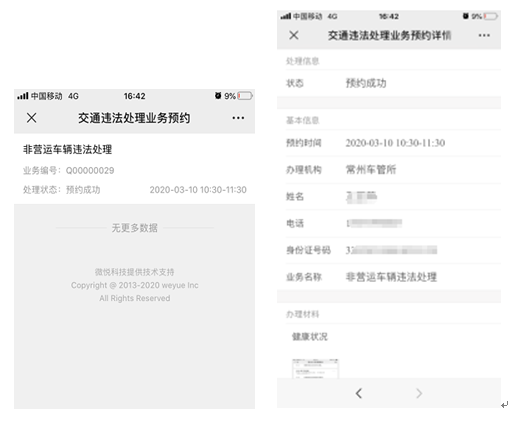This screenshot has height=425, width=518.
Task: Open the 非营运车辆违法处理 appointment record title
Action: coord(67,149)
